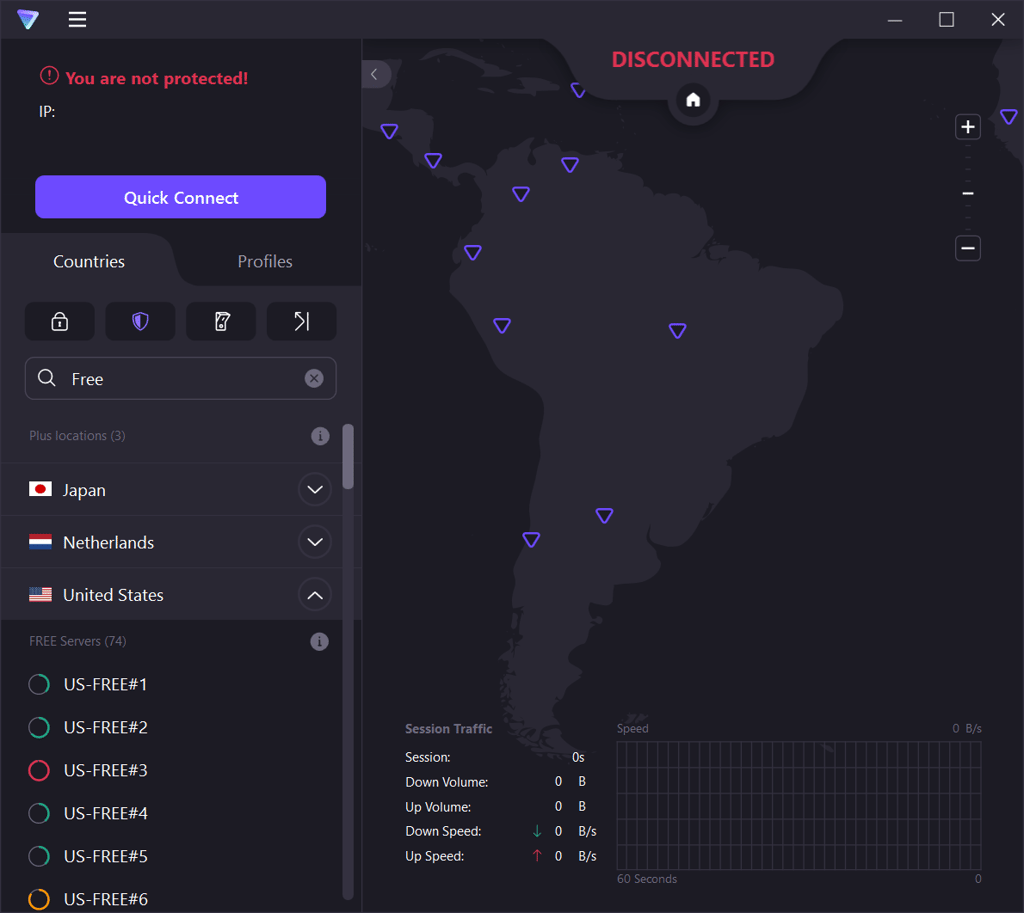Connect to US-FREE#3 server
Viewport: 1024px width, 913px height.
(x=105, y=771)
